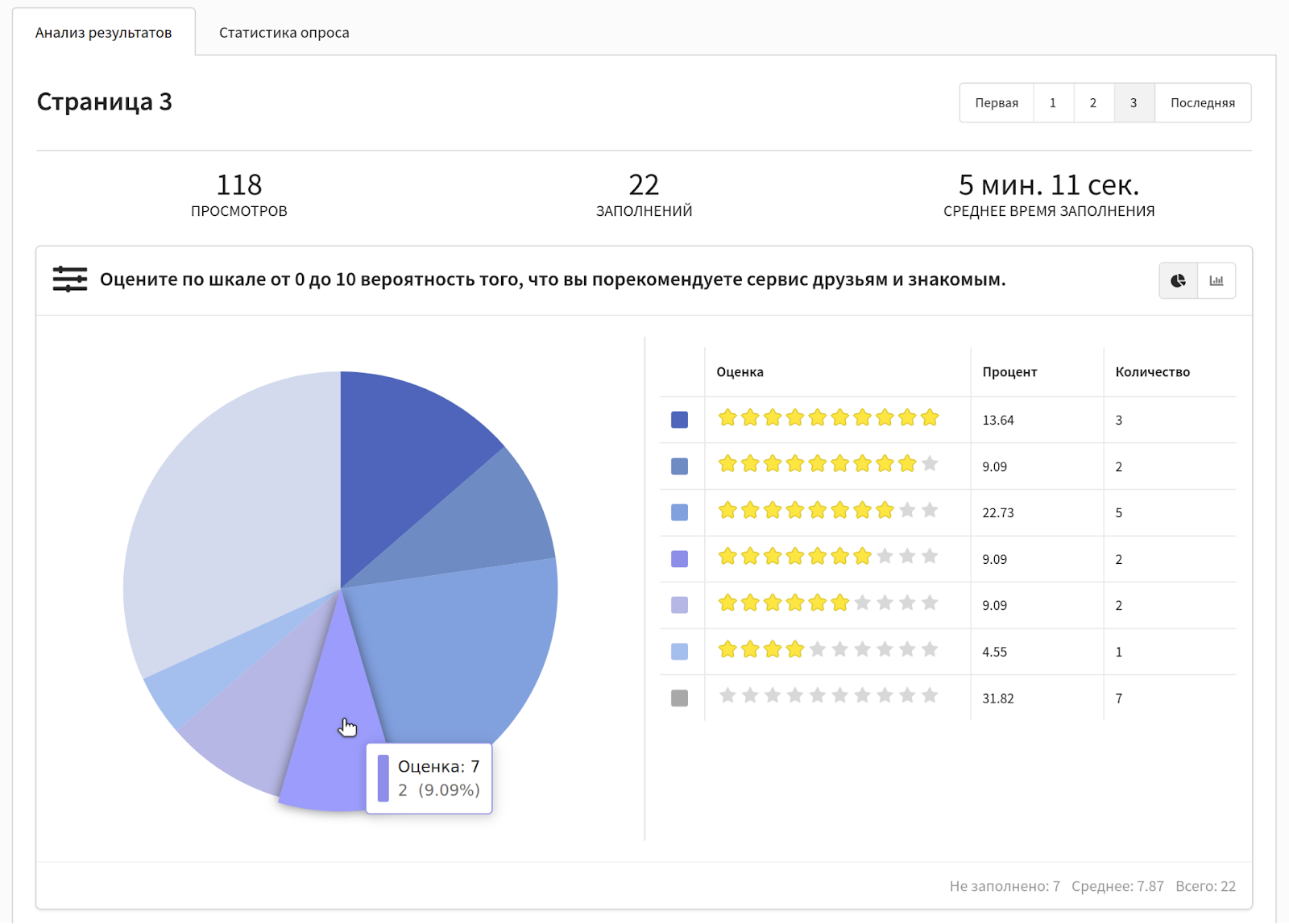Go to page 1
This screenshot has width=1289, height=924.
[x=1053, y=103]
